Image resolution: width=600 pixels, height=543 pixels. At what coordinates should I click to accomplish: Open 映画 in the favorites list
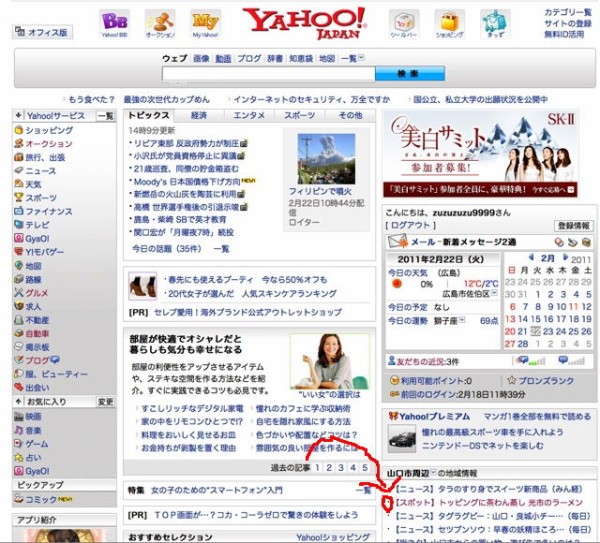(33, 416)
